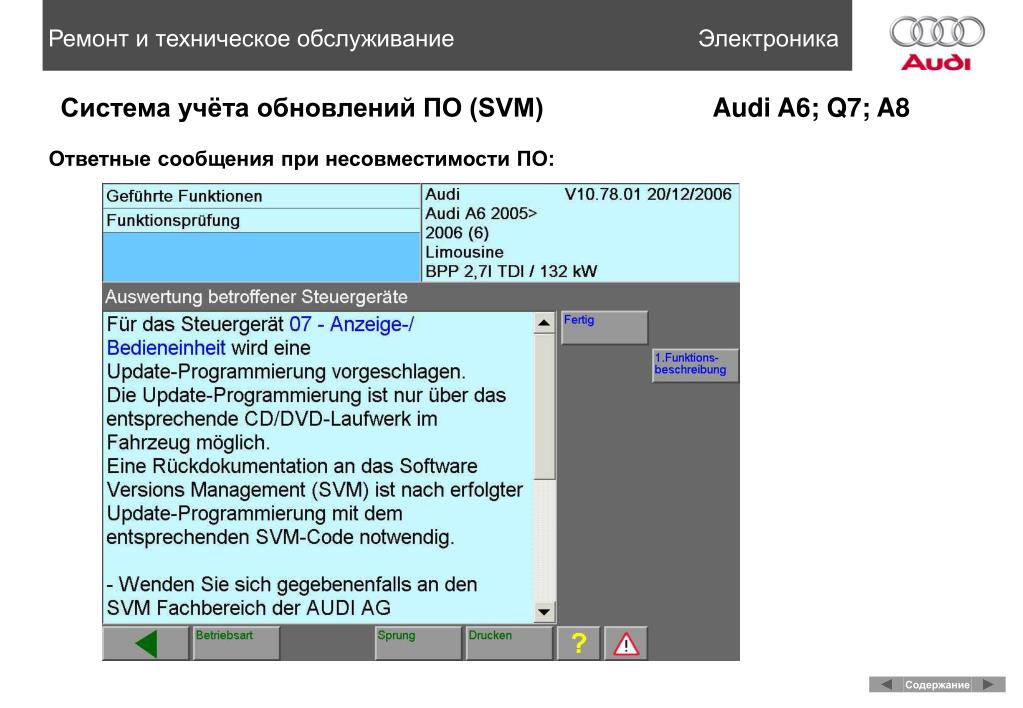Click 'SVM Fachbereich der AUDI AG' line
Screen dimensions: 1023x708
tap(249, 608)
